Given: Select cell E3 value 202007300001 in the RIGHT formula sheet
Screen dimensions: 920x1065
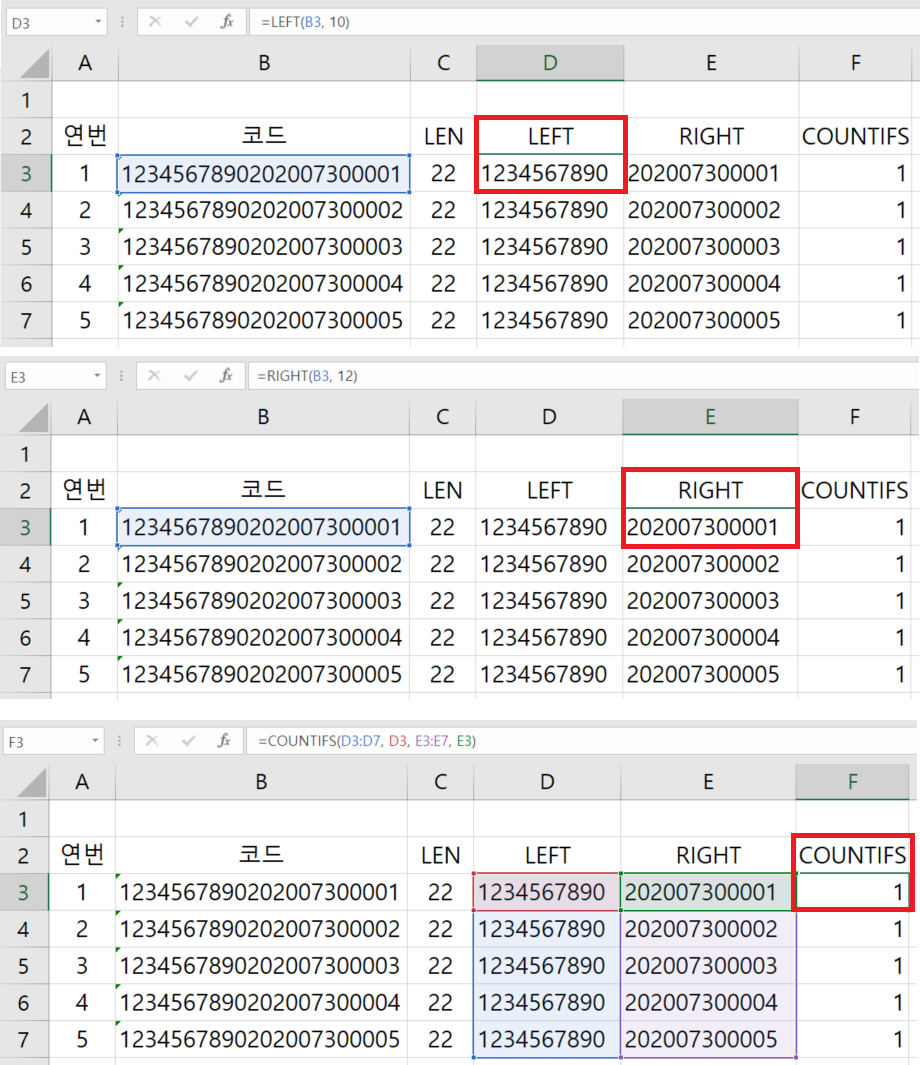Looking at the screenshot, I should tap(710, 528).
